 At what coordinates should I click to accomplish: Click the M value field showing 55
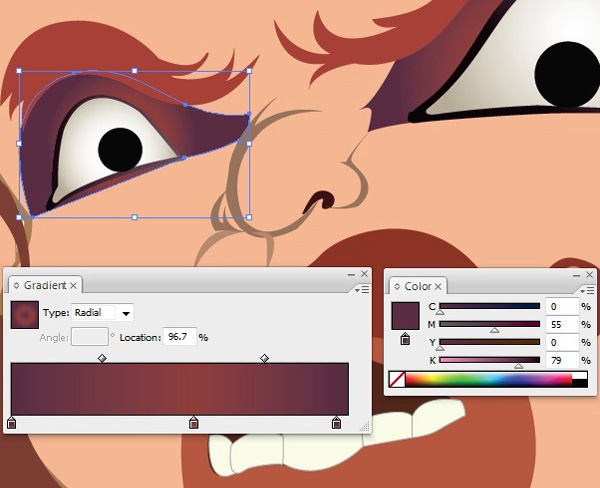[x=562, y=324]
